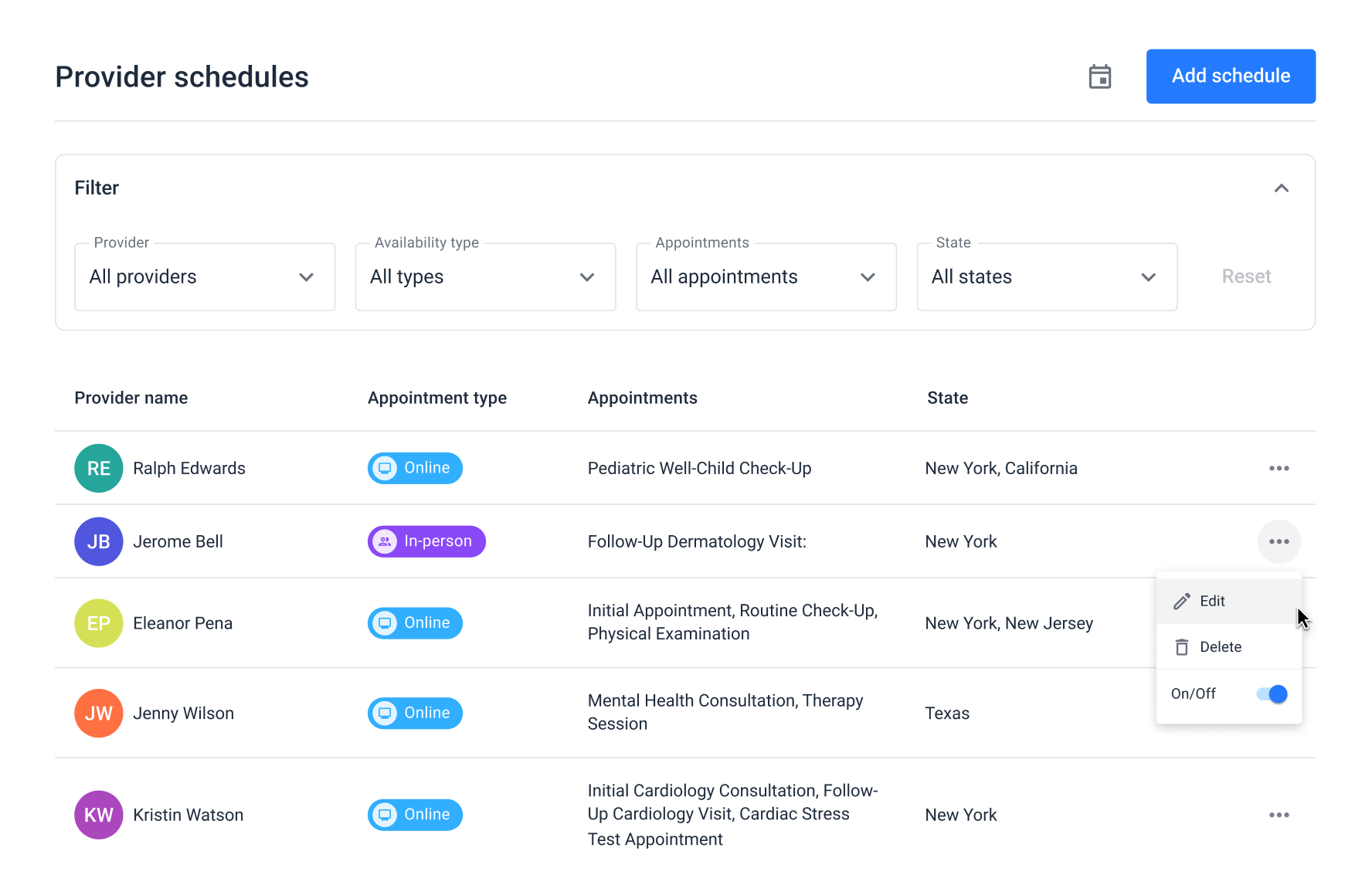The width and height of the screenshot is (1372, 885).
Task: Click the pencil icon next to Edit
Action: (x=1181, y=601)
